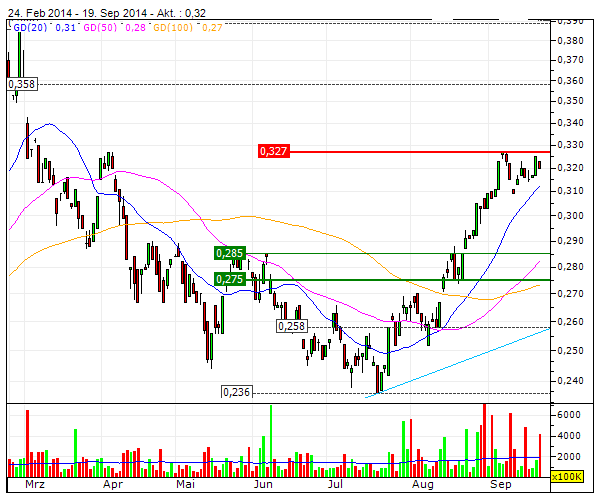Click the Aug month label on time axis
The height and width of the screenshot is (500, 600).
point(422,485)
